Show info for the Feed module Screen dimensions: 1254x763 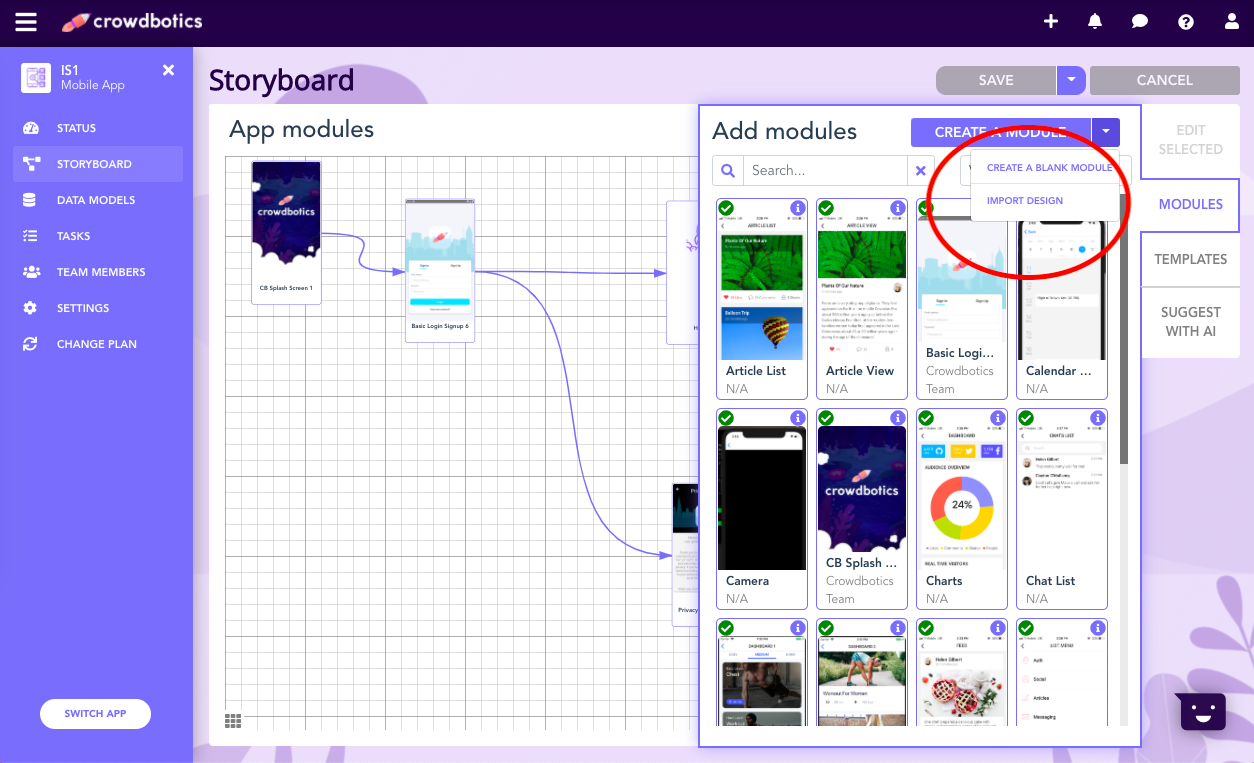coord(998,628)
